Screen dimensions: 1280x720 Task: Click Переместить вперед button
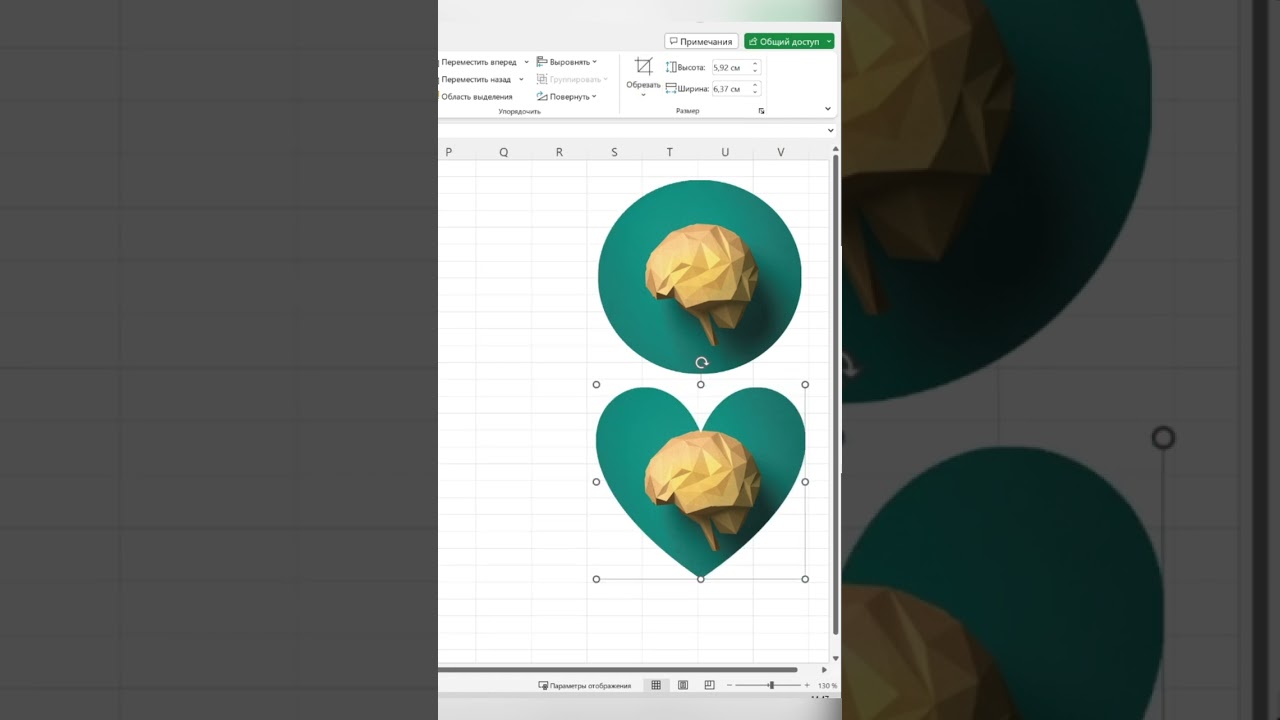click(x=478, y=62)
